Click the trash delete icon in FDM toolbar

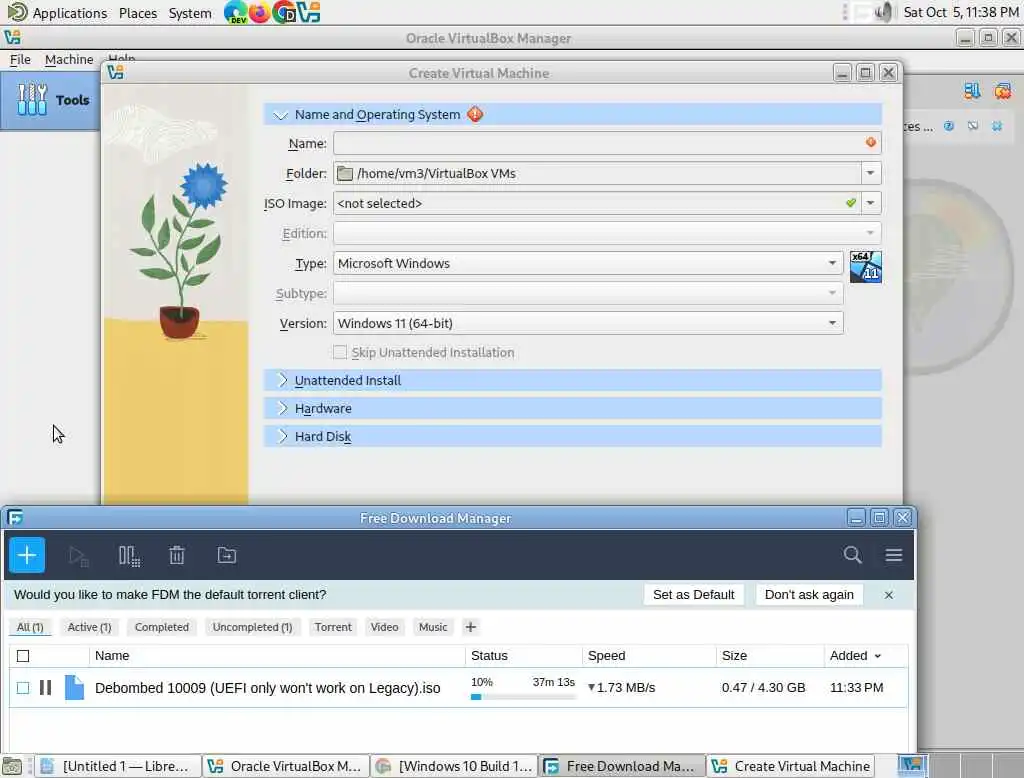[177, 556]
